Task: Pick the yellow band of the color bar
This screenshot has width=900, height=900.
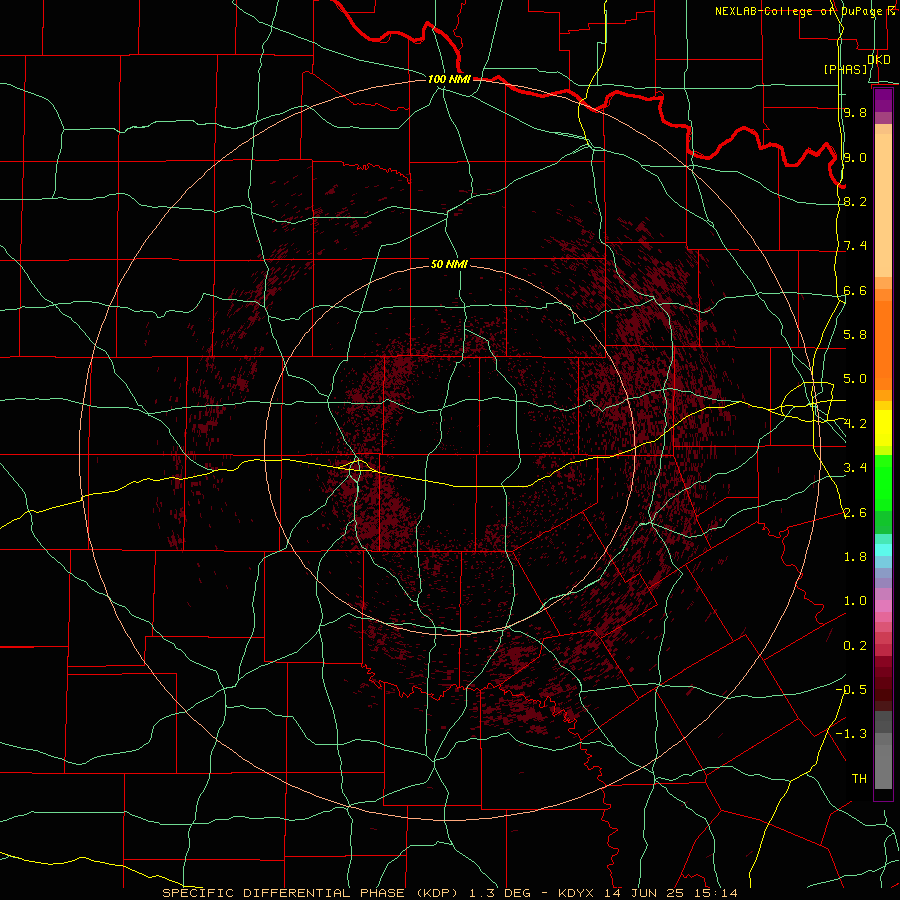Action: pos(883,428)
